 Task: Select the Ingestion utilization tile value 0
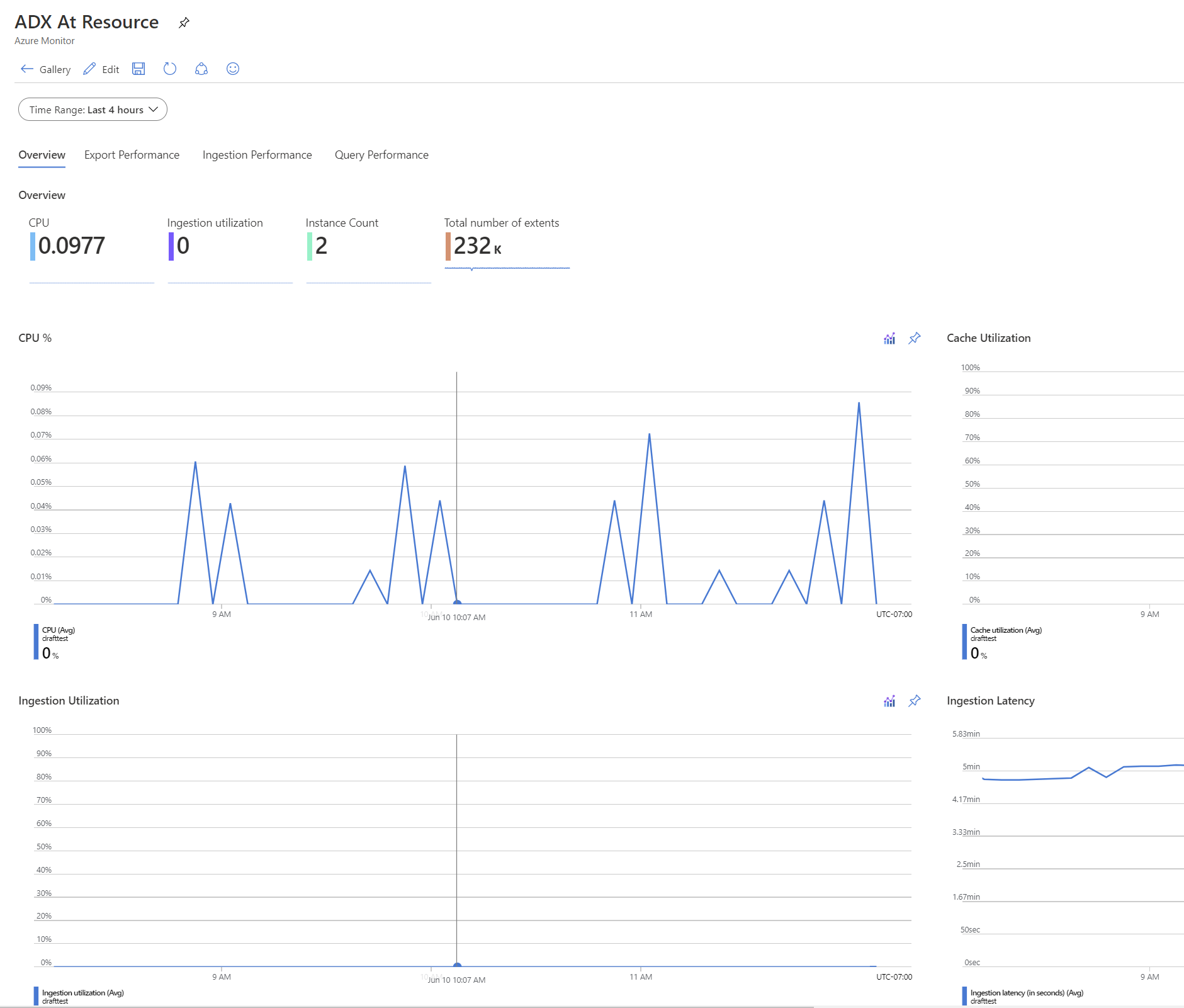(183, 246)
